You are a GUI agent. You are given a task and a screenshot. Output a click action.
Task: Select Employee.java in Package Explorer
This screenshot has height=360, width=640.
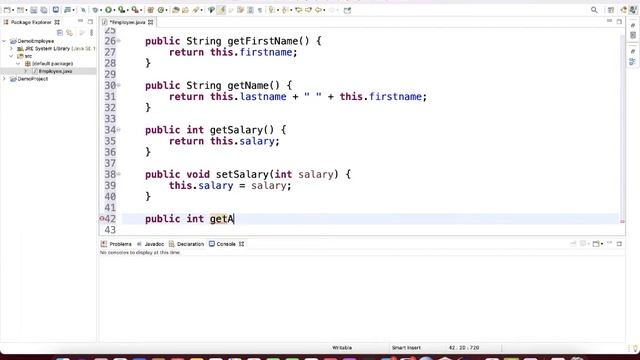(55, 71)
